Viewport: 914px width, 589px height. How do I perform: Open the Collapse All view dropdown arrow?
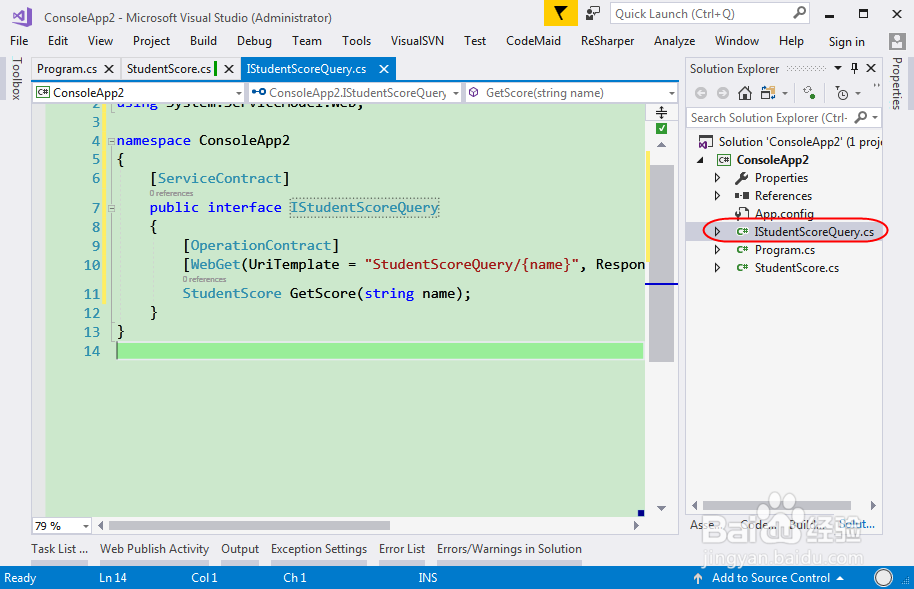pyautogui.click(x=785, y=93)
